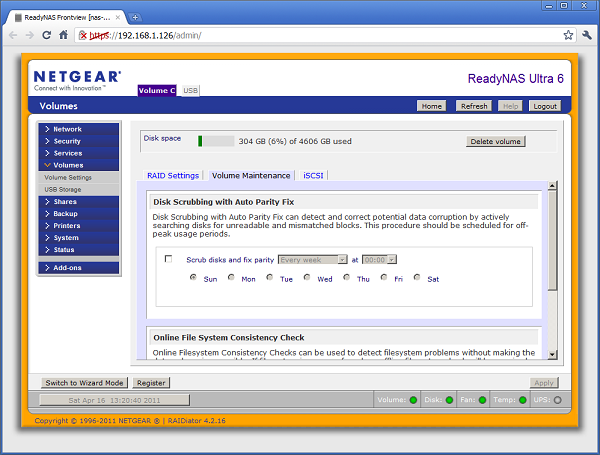Click the disk space usage bar

(216, 141)
